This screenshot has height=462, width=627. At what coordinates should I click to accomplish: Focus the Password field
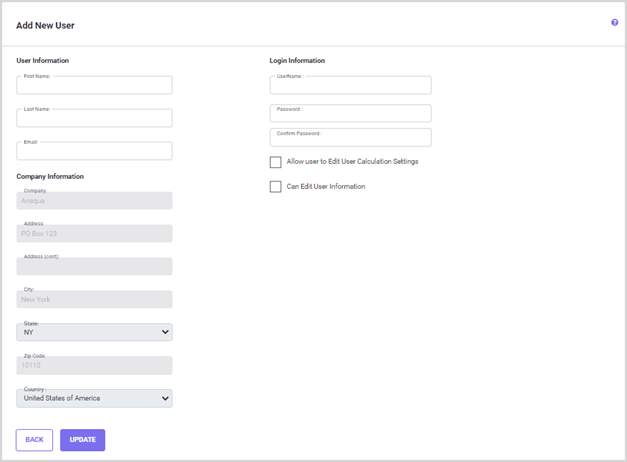(350, 114)
